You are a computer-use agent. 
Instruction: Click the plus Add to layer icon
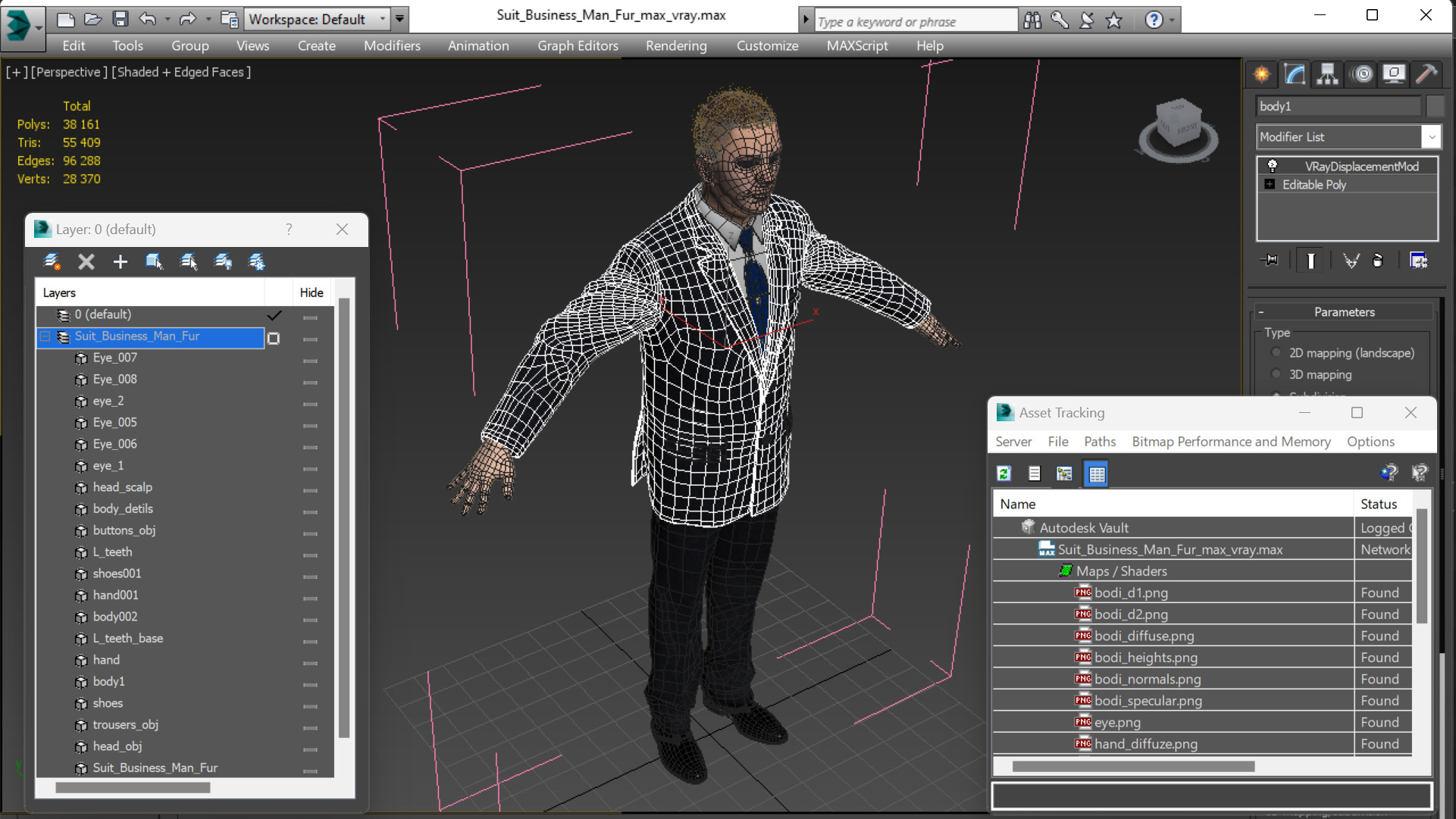[x=120, y=261]
